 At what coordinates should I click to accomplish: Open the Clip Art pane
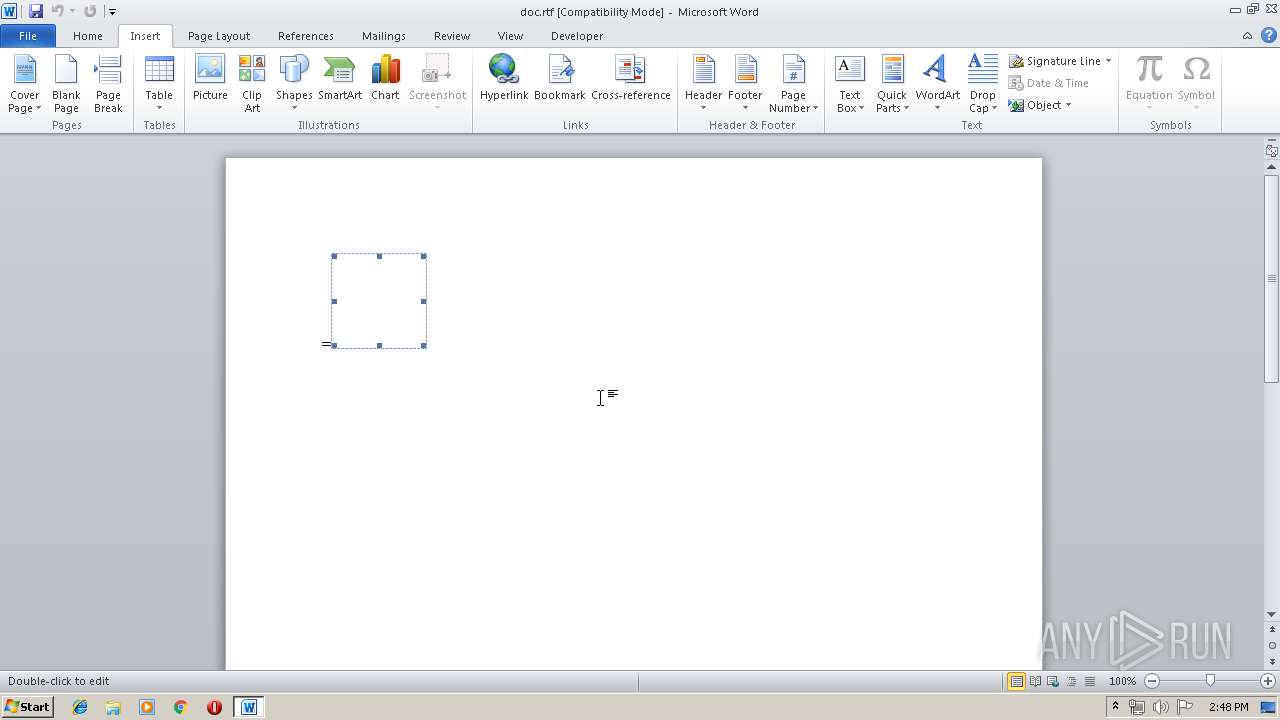coord(252,84)
